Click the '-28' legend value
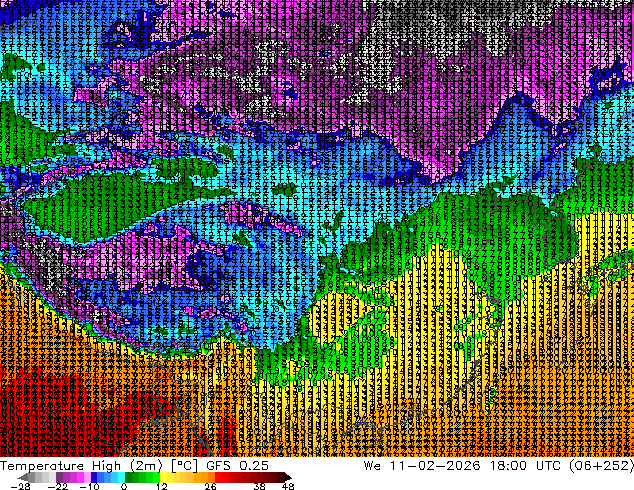The height and width of the screenshot is (490, 634). (x=20, y=486)
